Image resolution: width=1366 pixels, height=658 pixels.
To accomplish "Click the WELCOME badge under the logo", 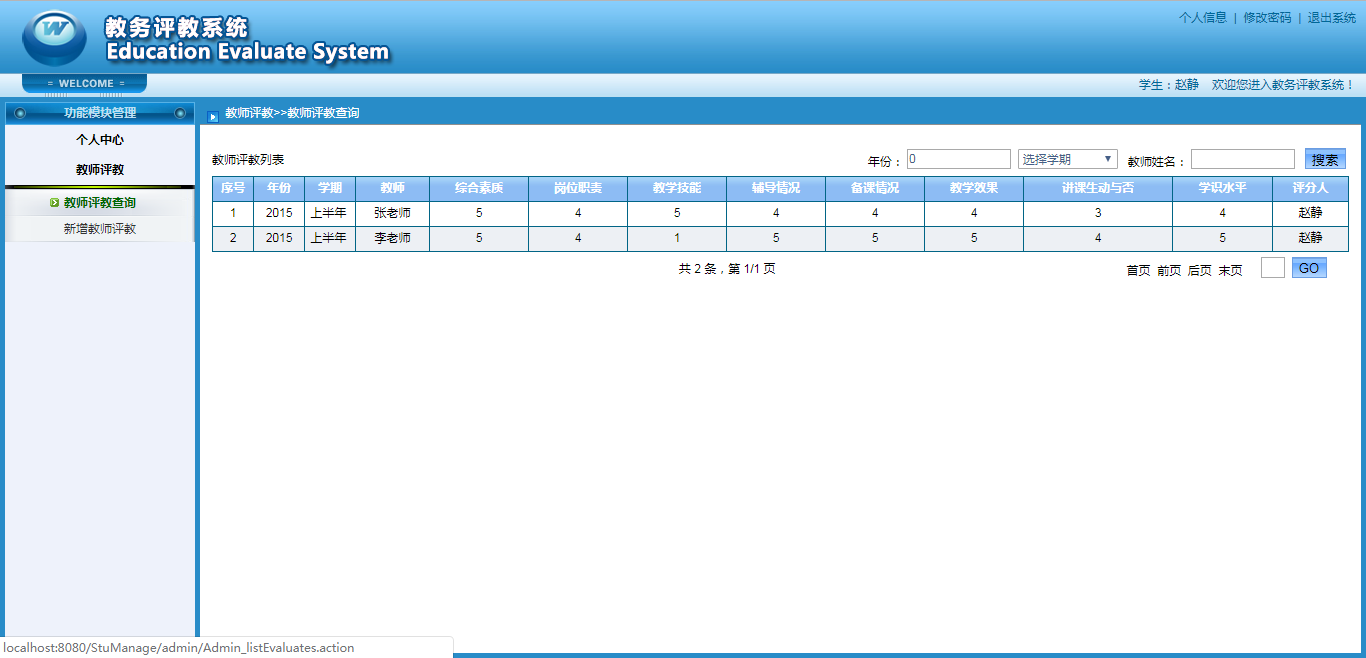I will (84, 83).
